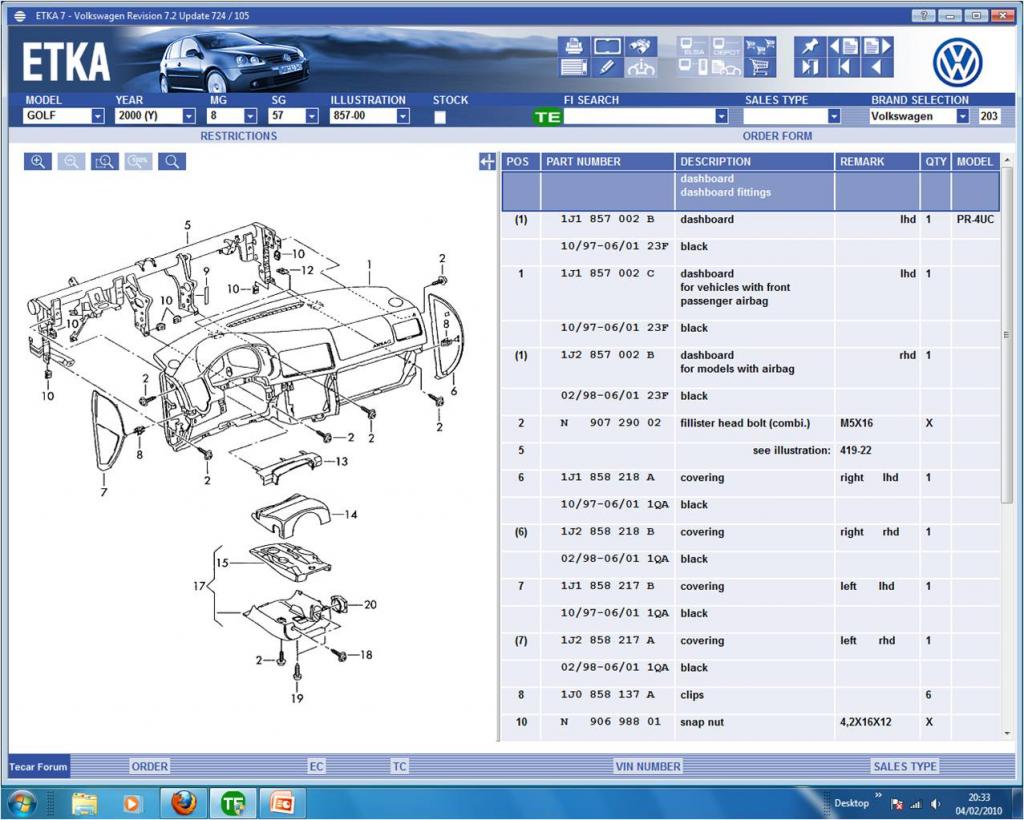Open the RESTRICTIONS tab
The height and width of the screenshot is (820, 1024).
tap(238, 136)
